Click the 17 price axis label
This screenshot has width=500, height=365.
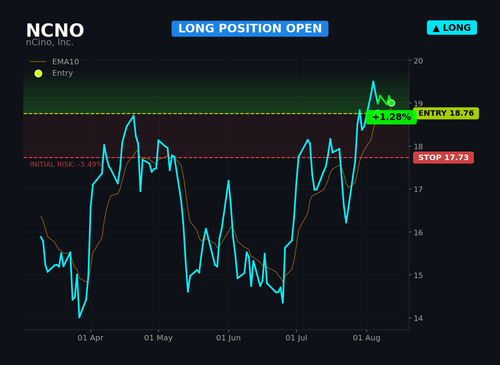[418, 189]
